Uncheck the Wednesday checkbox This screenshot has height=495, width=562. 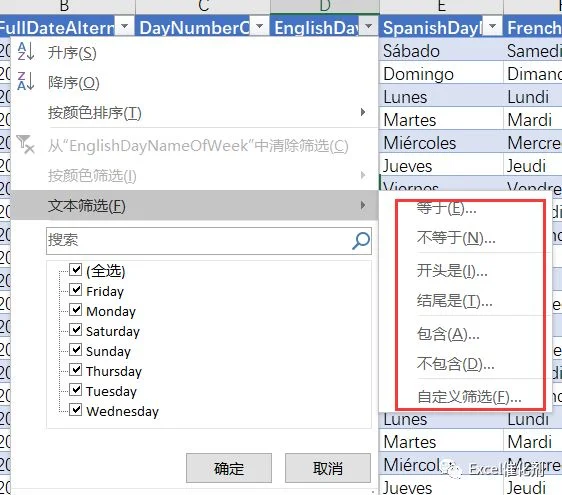(75, 410)
